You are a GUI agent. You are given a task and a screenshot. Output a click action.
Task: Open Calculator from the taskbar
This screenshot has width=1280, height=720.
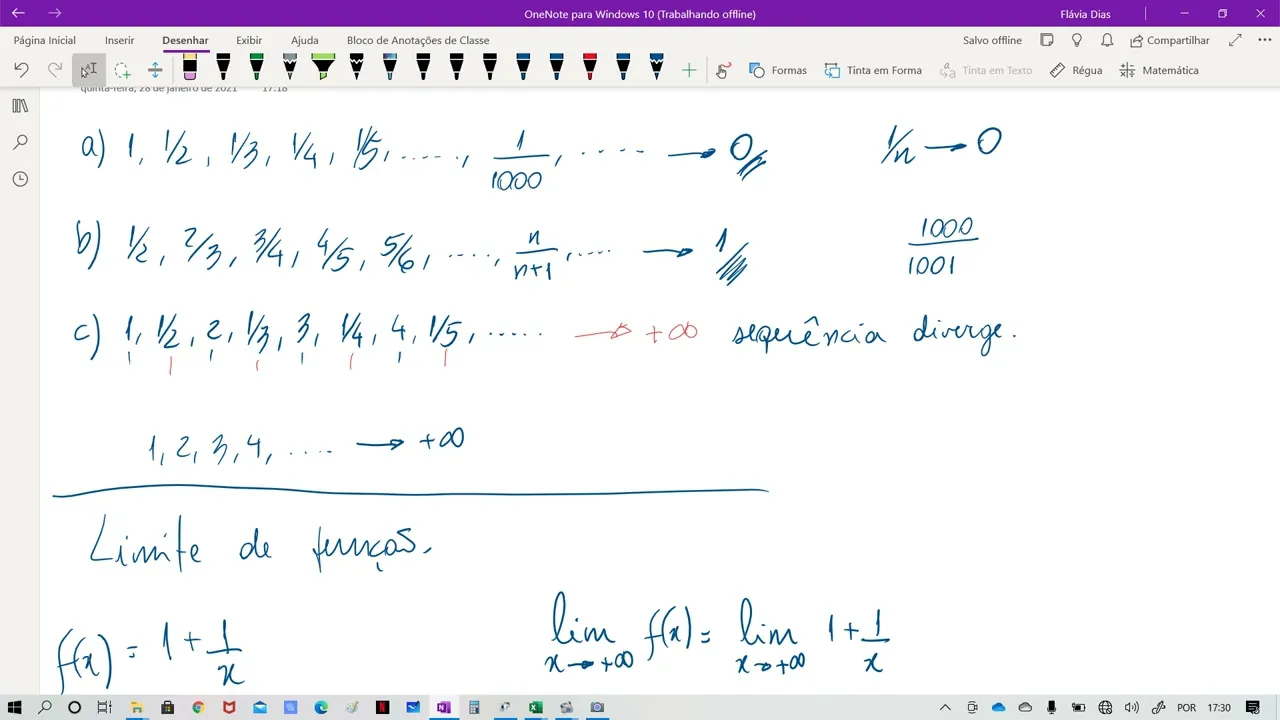click(x=474, y=707)
